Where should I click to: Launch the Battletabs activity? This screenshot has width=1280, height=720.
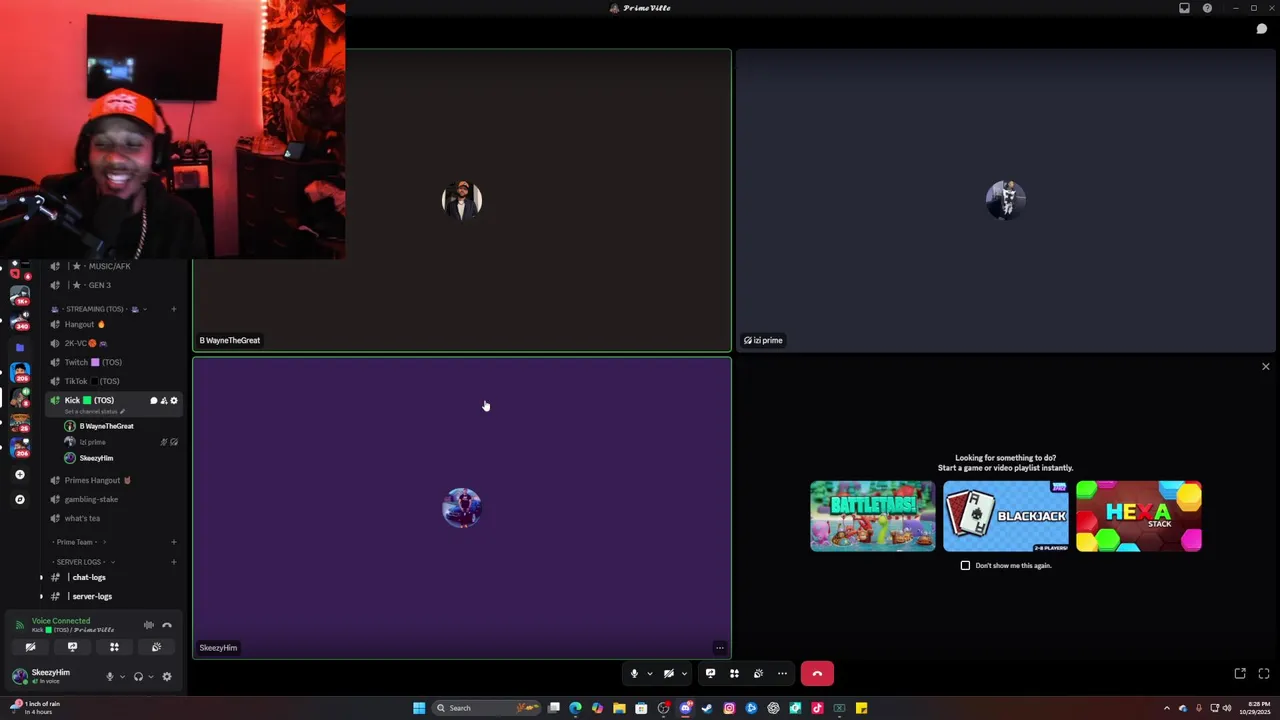(873, 516)
